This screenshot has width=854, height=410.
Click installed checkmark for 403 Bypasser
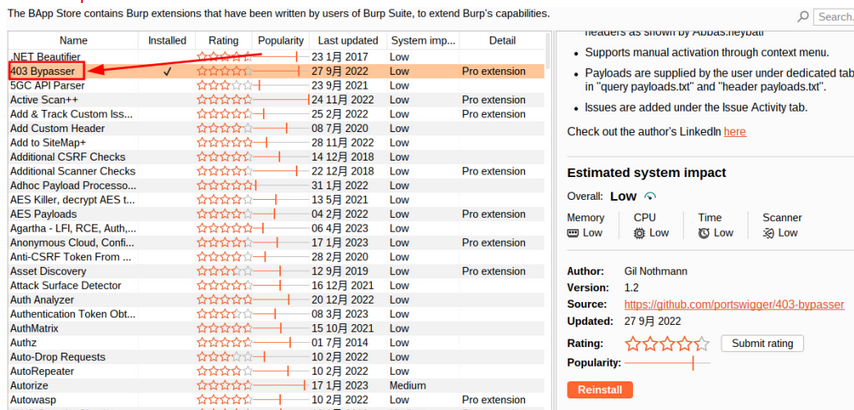(x=167, y=71)
